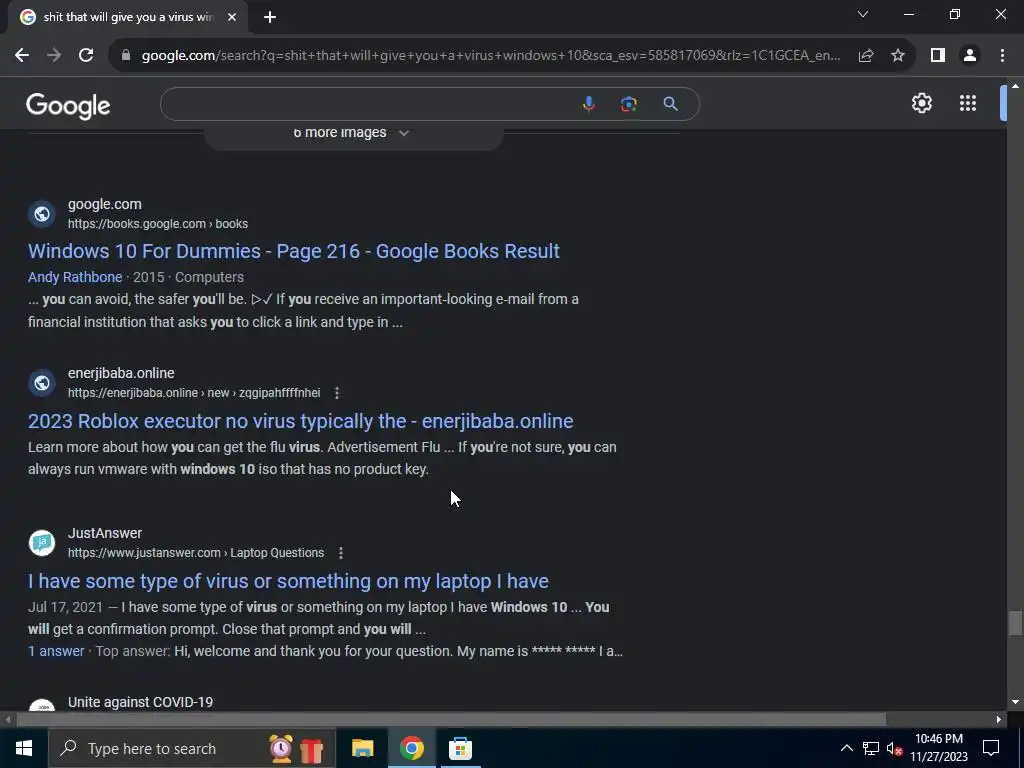Image resolution: width=1024 pixels, height=768 pixels.
Task: Switch to Chrome in the taskbar
Action: coord(411,748)
